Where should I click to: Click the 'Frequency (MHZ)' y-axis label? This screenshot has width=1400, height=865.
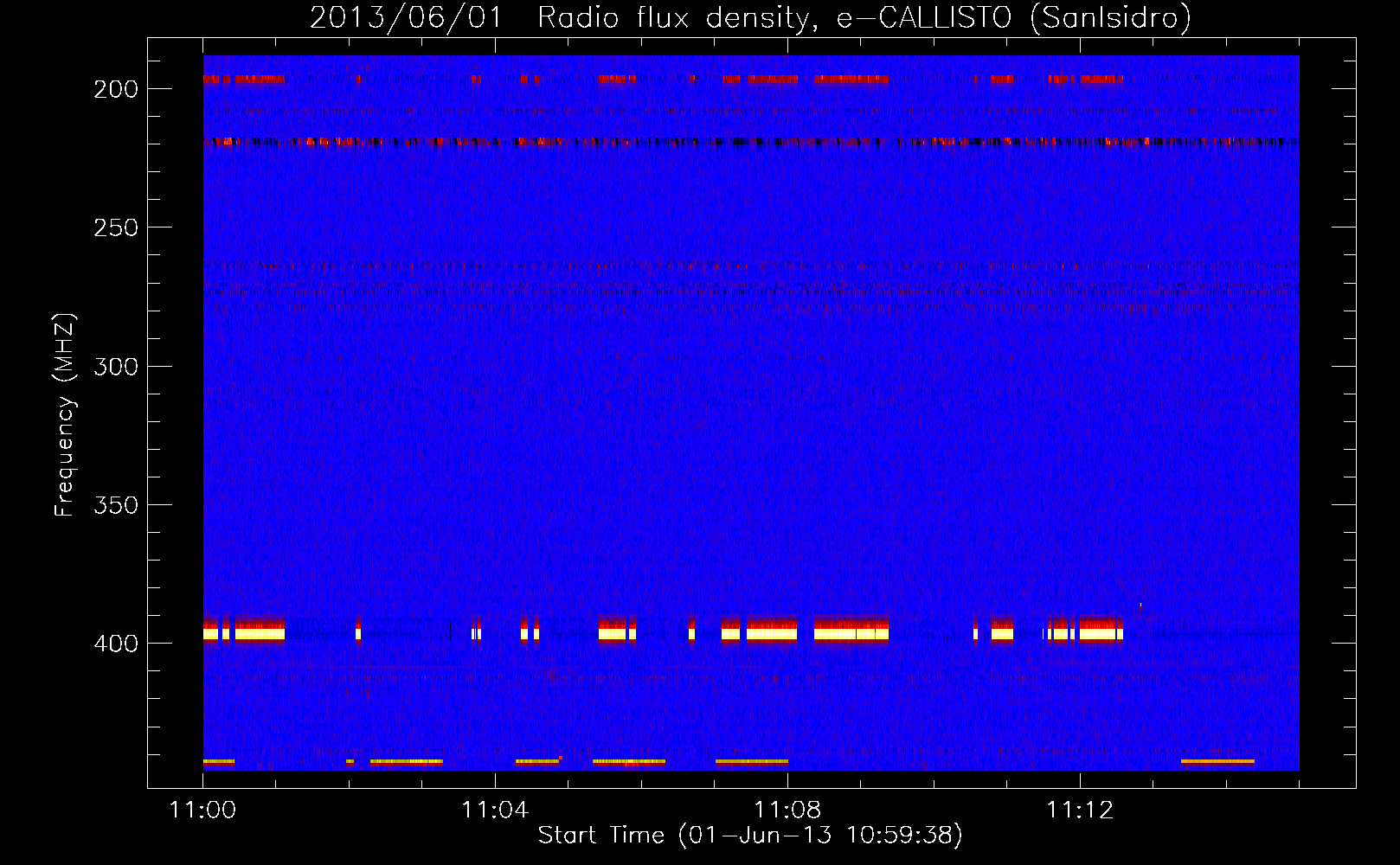(x=65, y=415)
